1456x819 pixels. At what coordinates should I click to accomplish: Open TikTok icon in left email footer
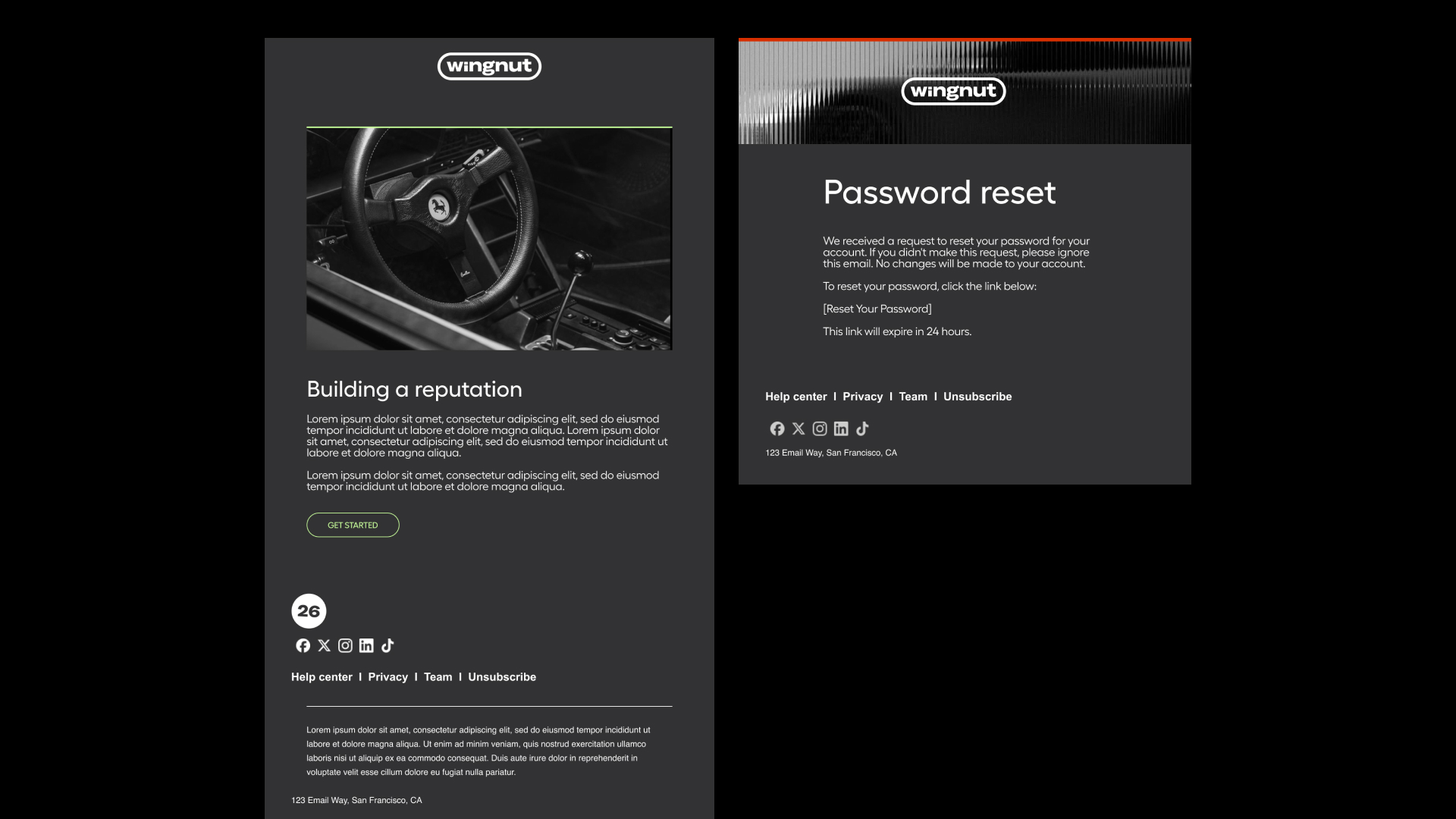point(388,645)
